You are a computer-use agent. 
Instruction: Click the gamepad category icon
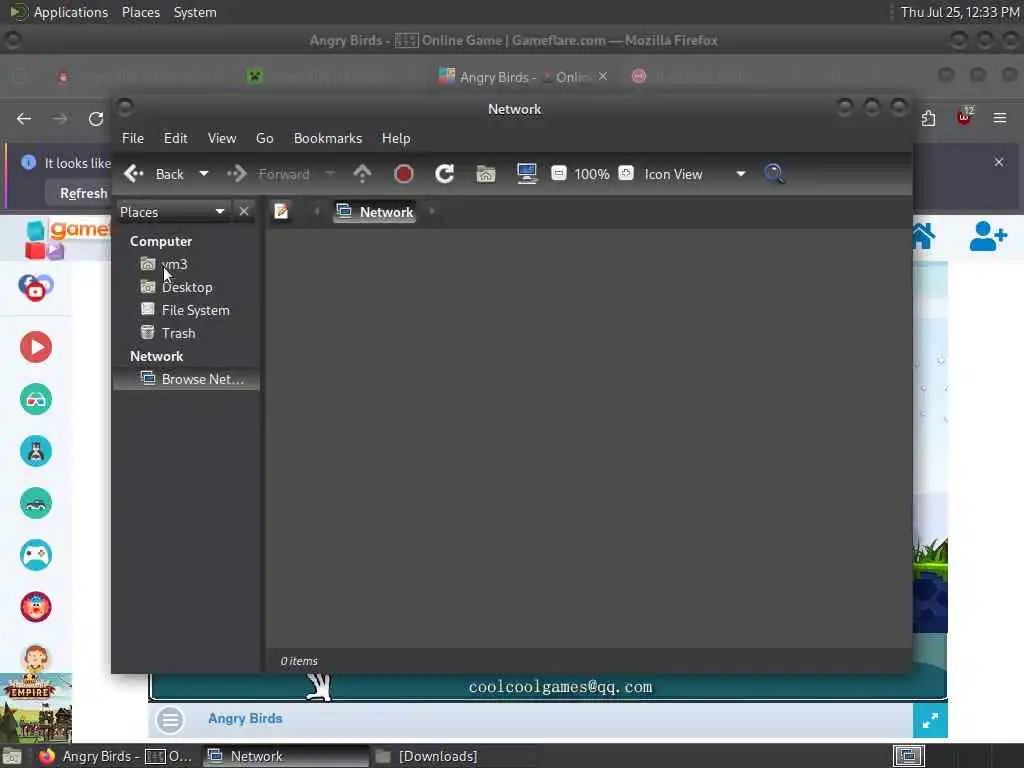click(36, 555)
